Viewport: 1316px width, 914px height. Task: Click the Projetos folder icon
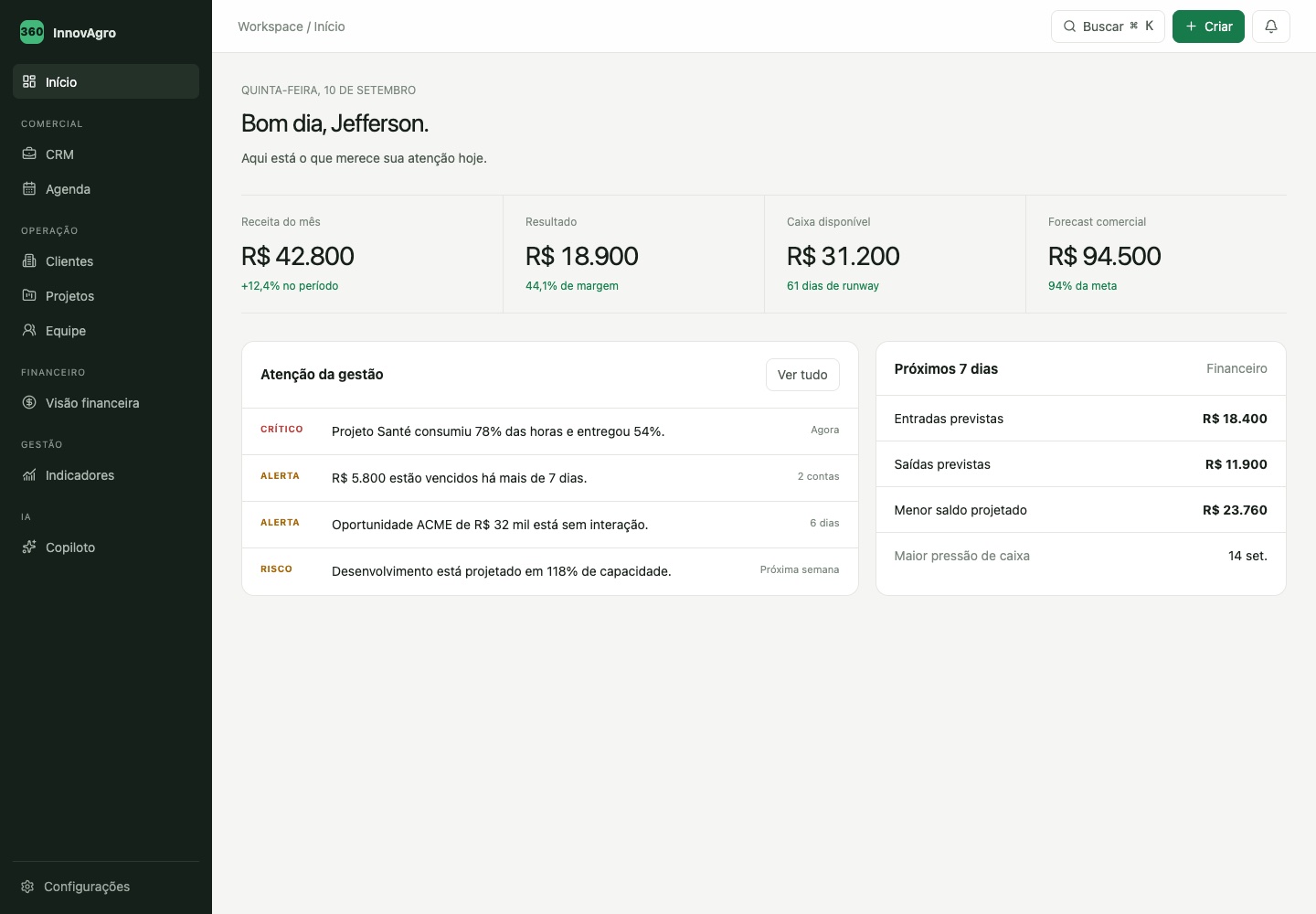pyautogui.click(x=29, y=295)
